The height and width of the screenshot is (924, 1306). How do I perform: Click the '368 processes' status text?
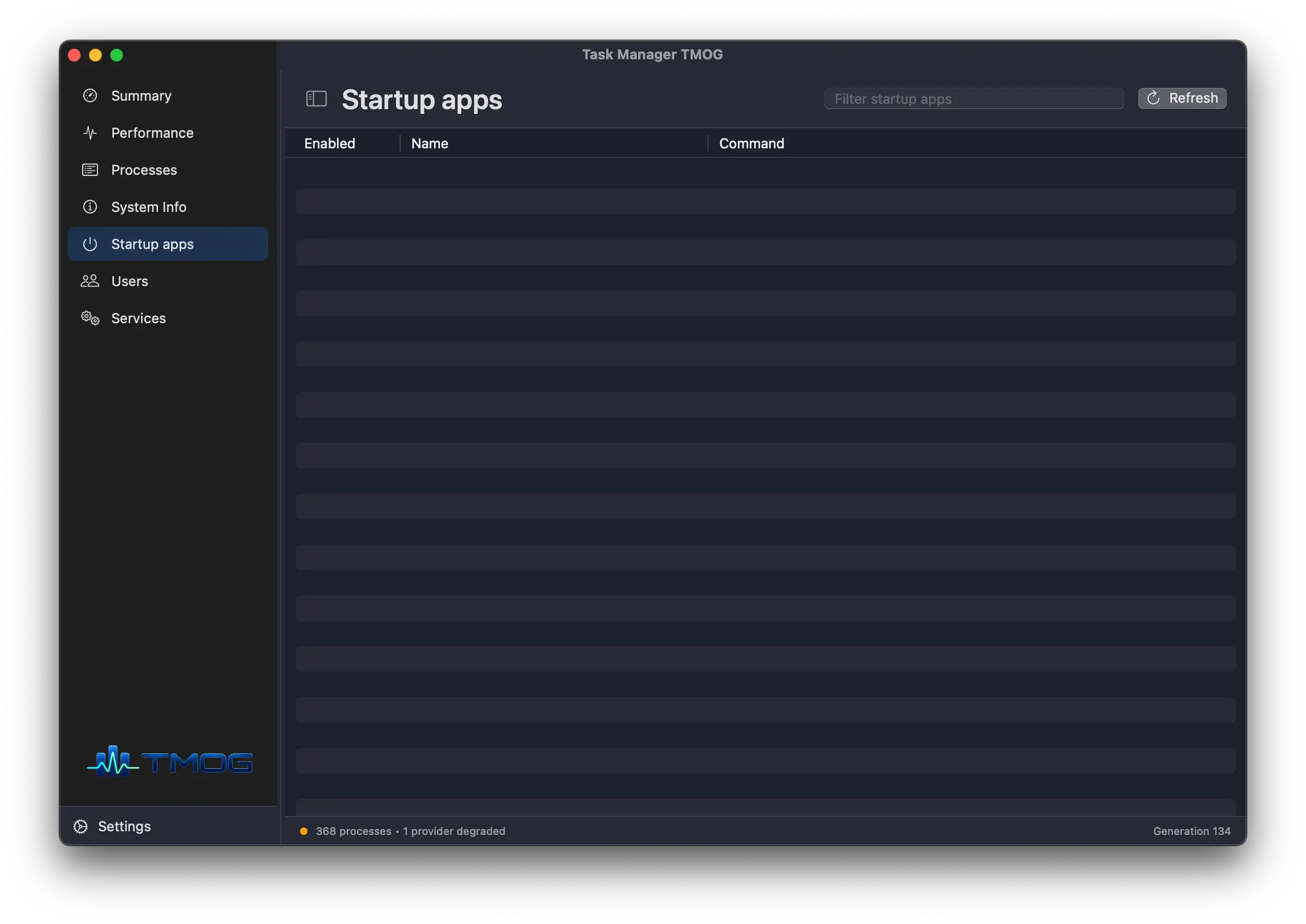pyautogui.click(x=354, y=831)
